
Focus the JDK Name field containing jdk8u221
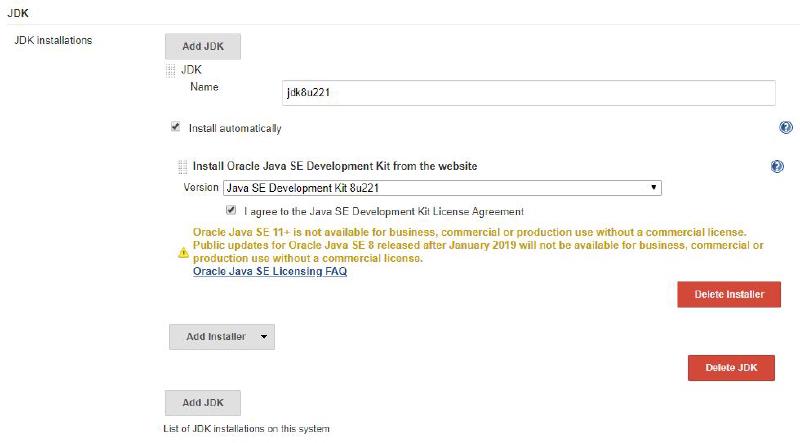coord(529,93)
